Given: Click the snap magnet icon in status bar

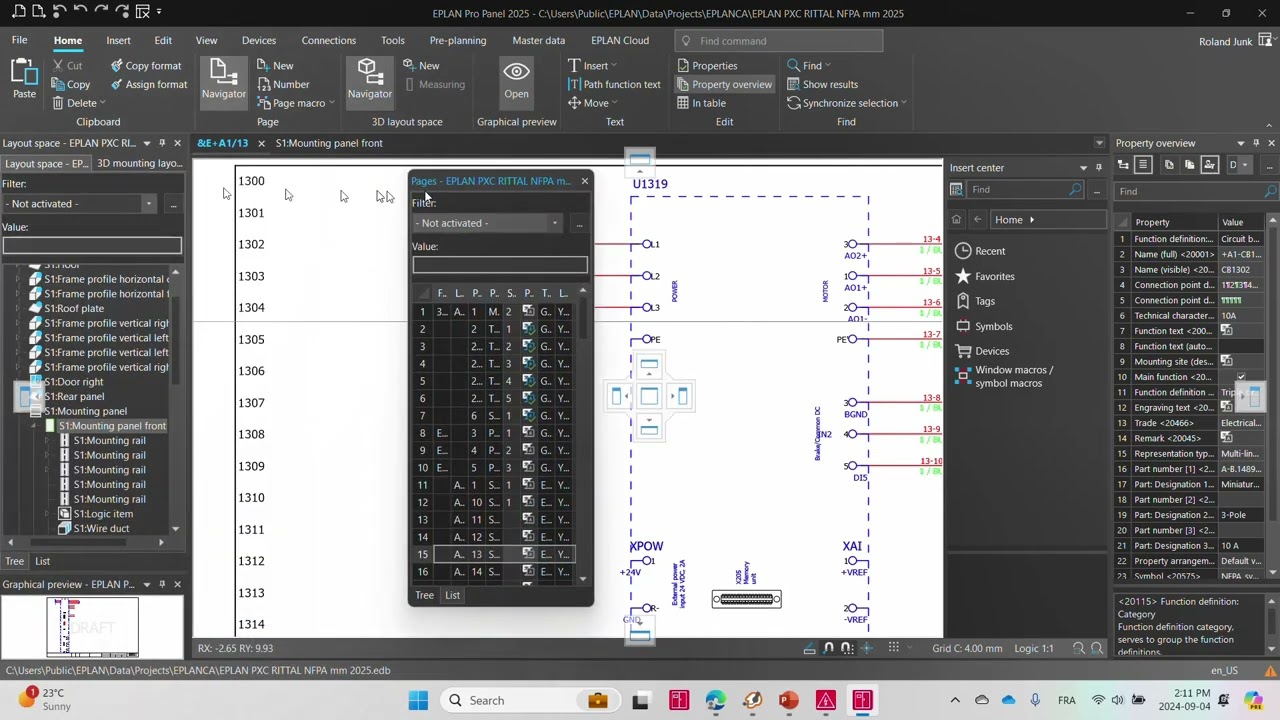Looking at the screenshot, I should [x=828, y=649].
